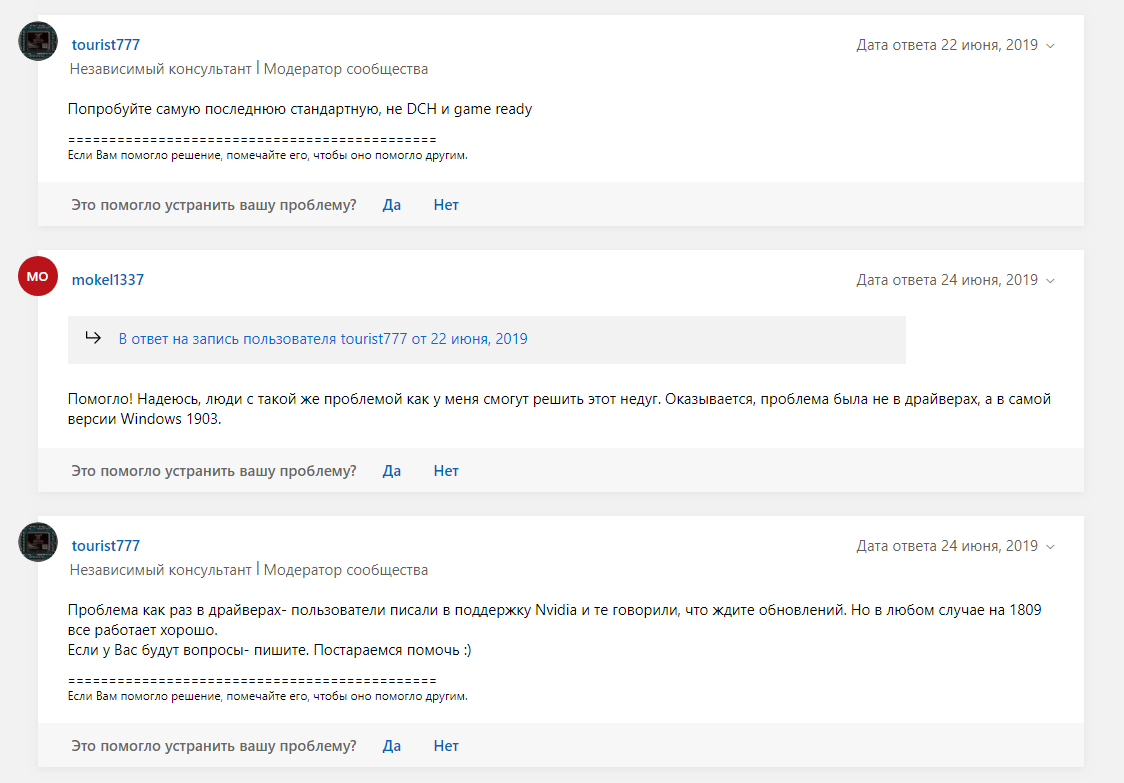This screenshot has height=783, width=1124.
Task: Expand the chevron on tourist777's 24 June reply
Action: [1050, 547]
